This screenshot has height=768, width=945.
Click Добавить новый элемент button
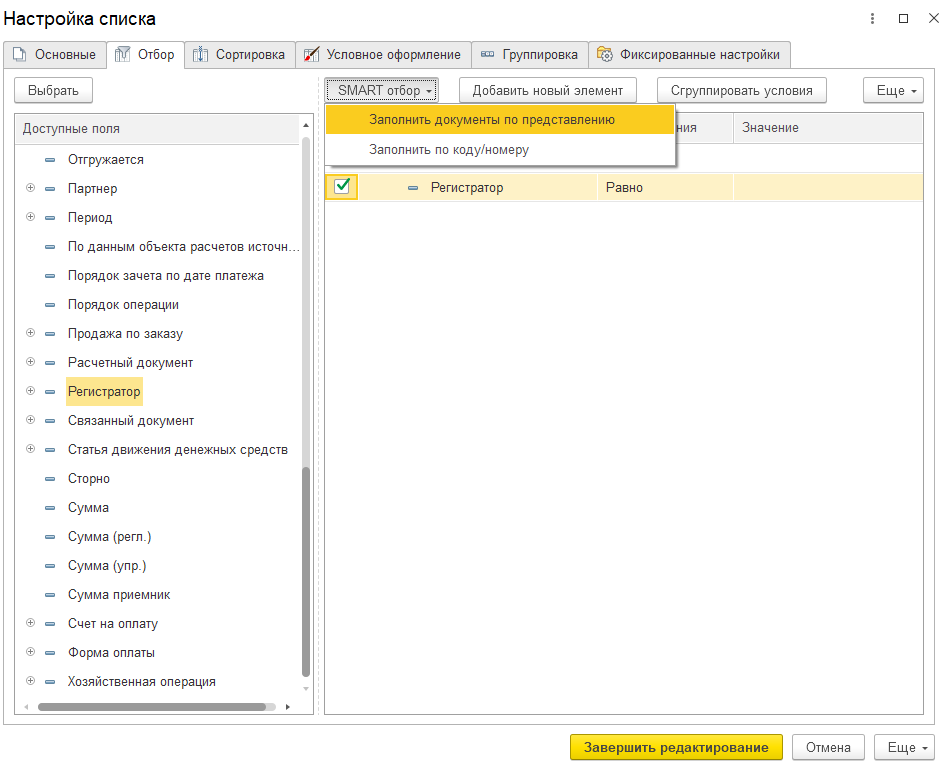[x=548, y=90]
